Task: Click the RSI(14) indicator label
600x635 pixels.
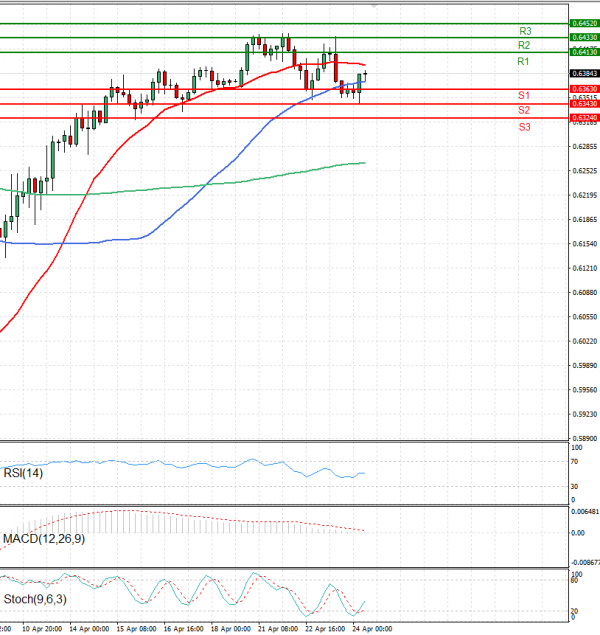Action: pos(23,473)
